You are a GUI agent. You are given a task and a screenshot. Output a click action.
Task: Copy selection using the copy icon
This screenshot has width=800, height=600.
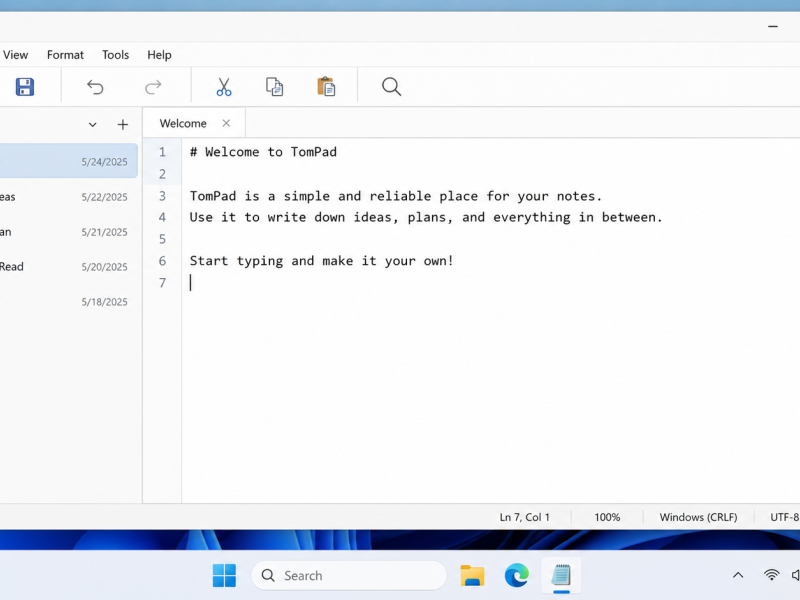(x=274, y=87)
